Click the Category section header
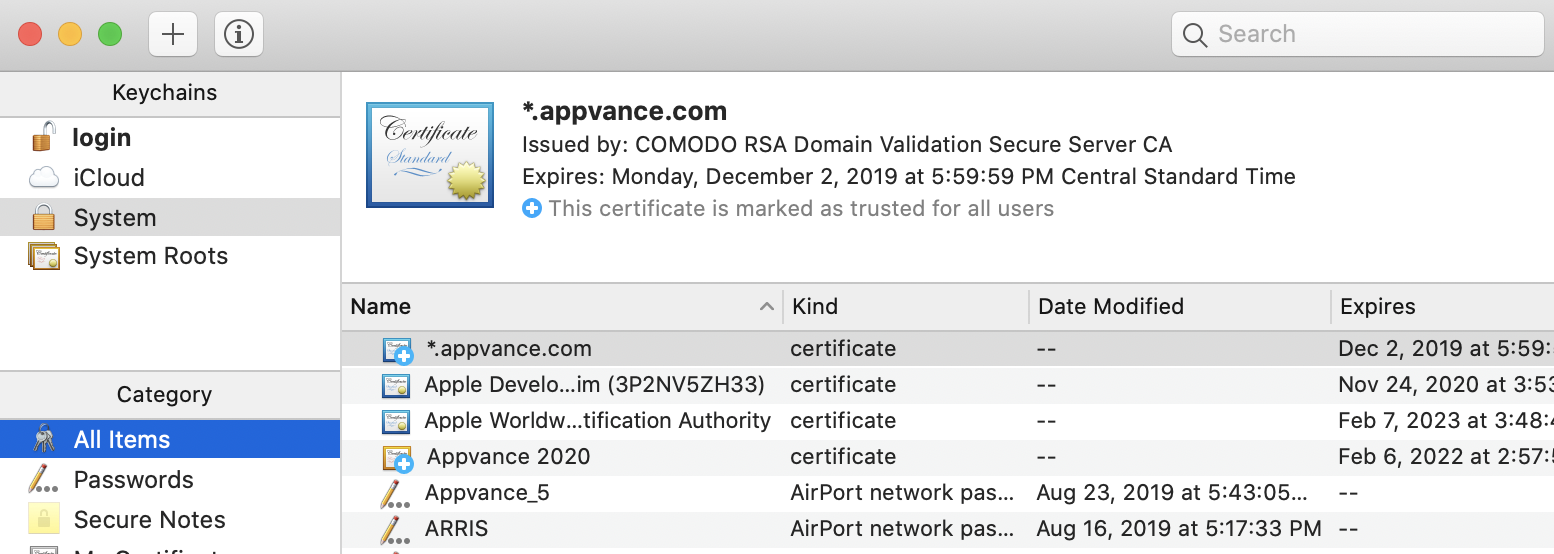 [170, 394]
